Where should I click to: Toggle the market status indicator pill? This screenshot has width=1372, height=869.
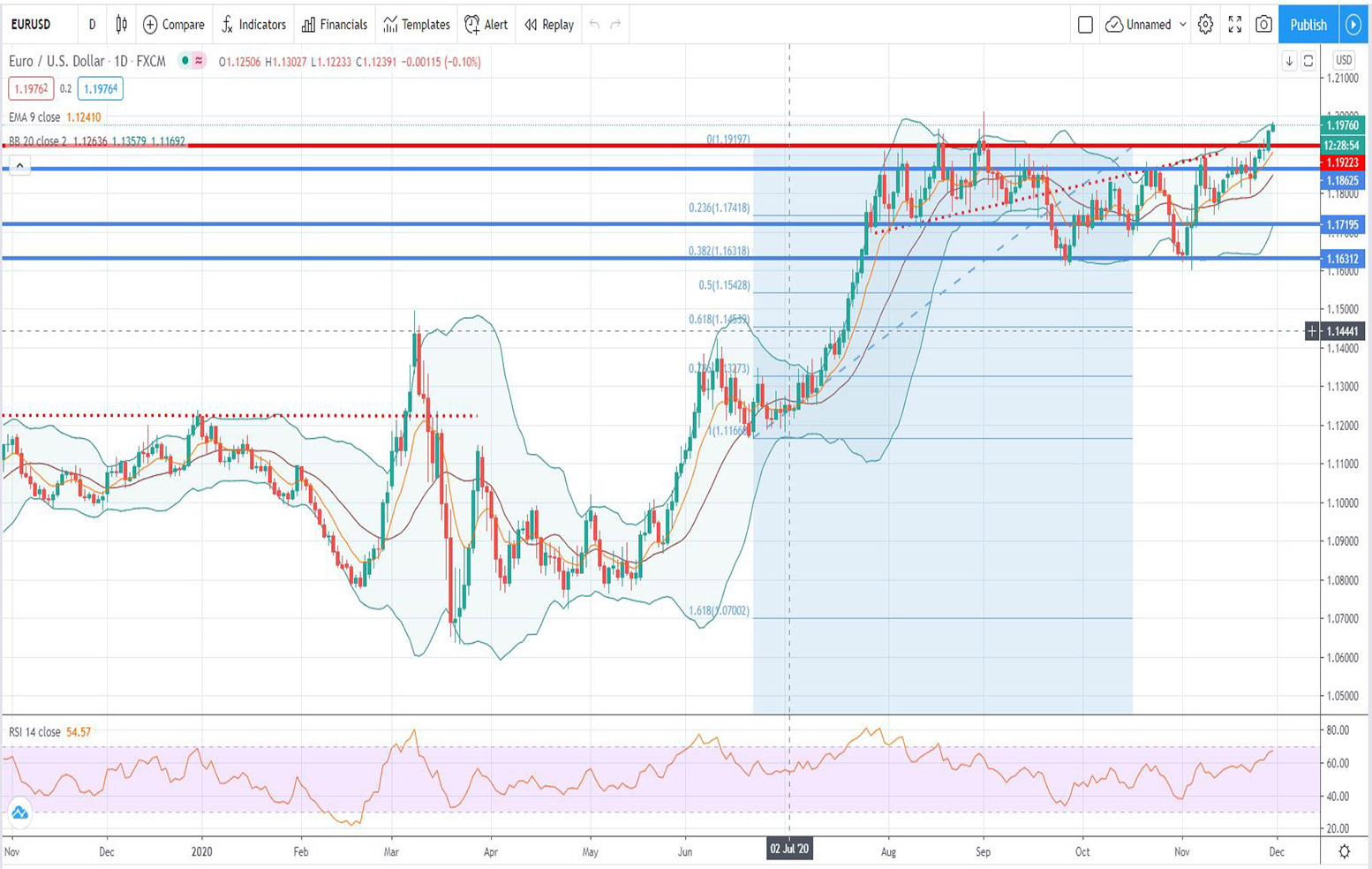pyautogui.click(x=192, y=61)
